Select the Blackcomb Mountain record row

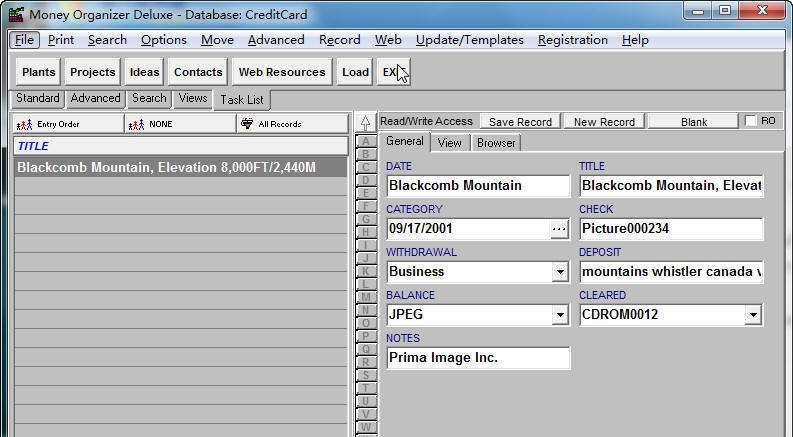click(x=180, y=168)
